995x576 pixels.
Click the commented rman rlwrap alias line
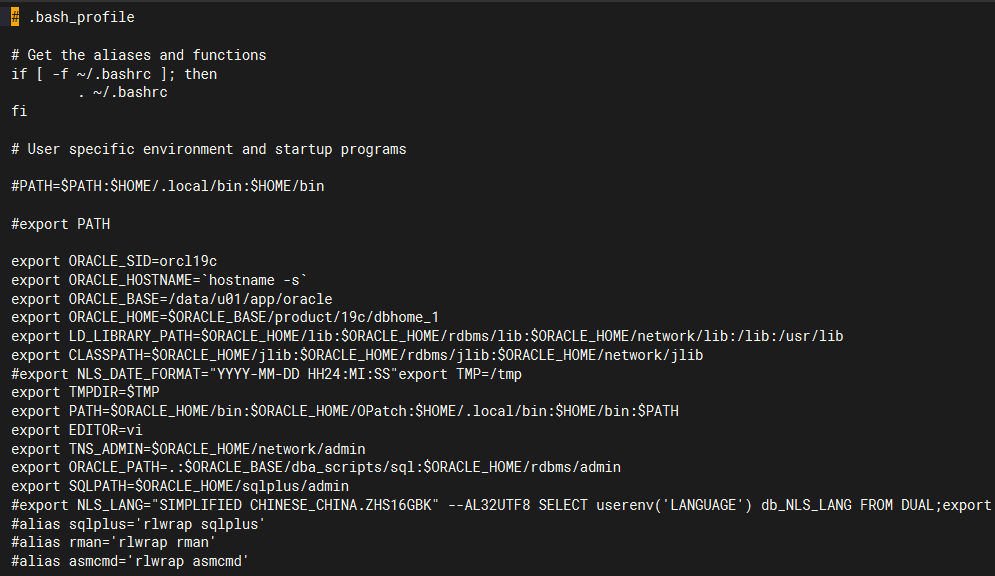click(x=118, y=542)
